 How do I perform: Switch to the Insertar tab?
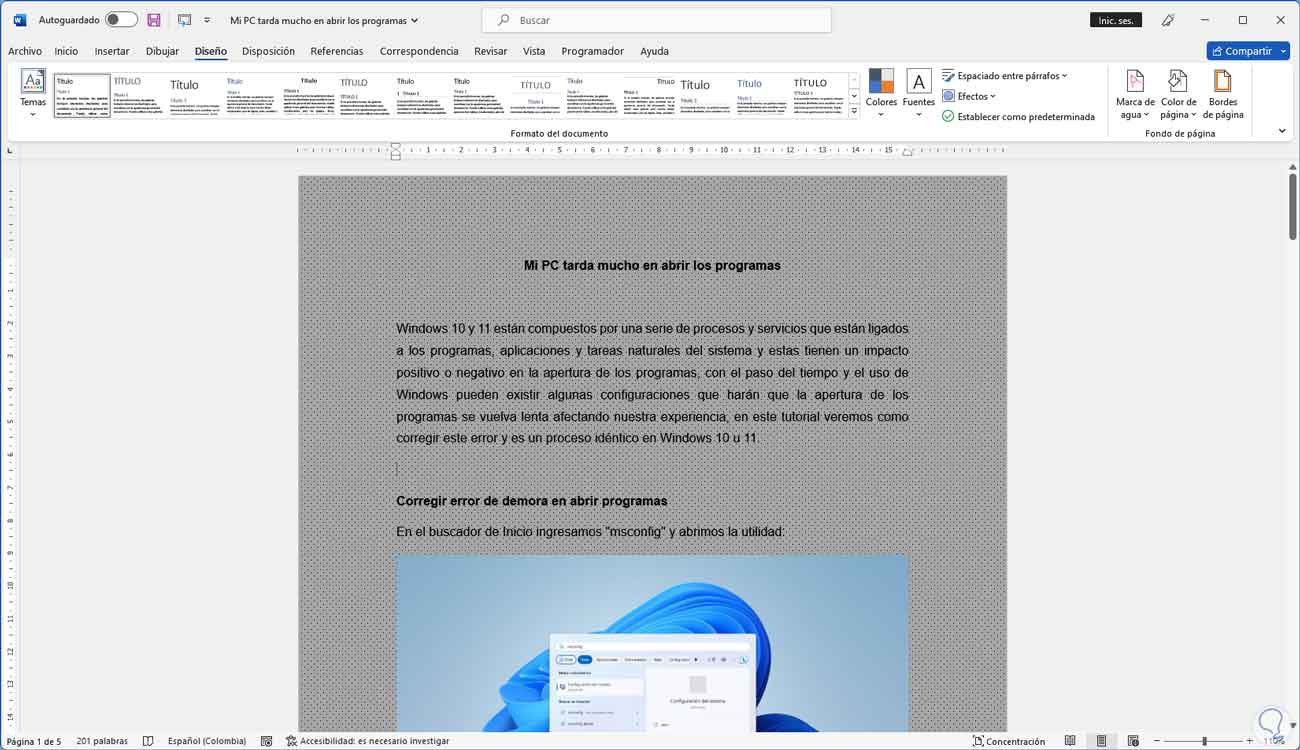tap(112, 51)
